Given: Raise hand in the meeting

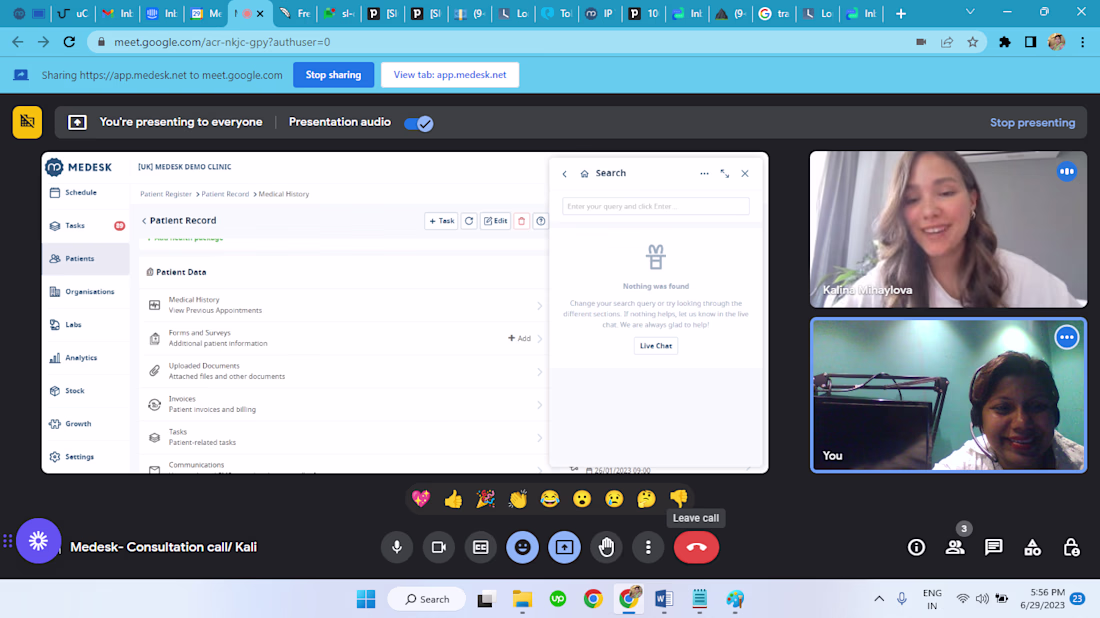Looking at the screenshot, I should (606, 547).
